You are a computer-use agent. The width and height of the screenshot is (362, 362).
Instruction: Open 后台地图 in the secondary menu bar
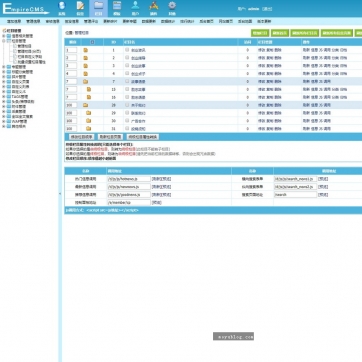(x=245, y=21)
